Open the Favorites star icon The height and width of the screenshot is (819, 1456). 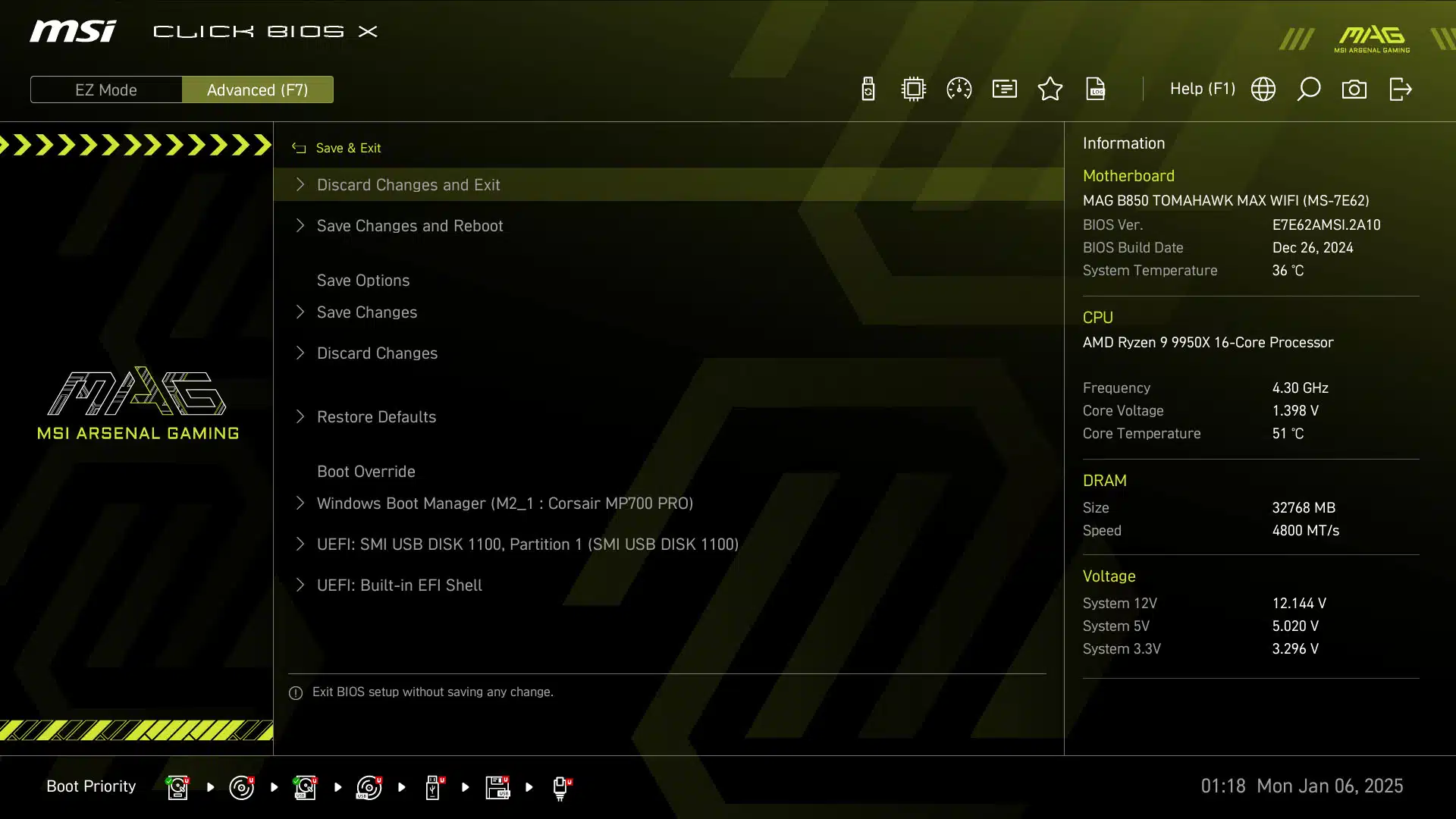point(1050,89)
